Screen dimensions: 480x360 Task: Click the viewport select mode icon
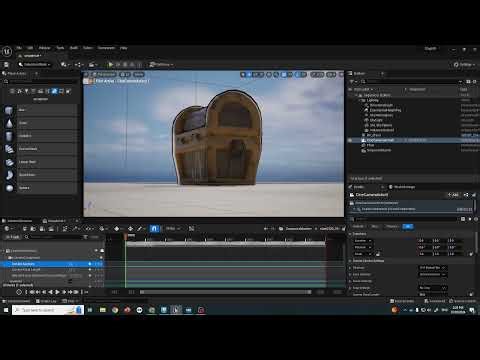pos(243,74)
